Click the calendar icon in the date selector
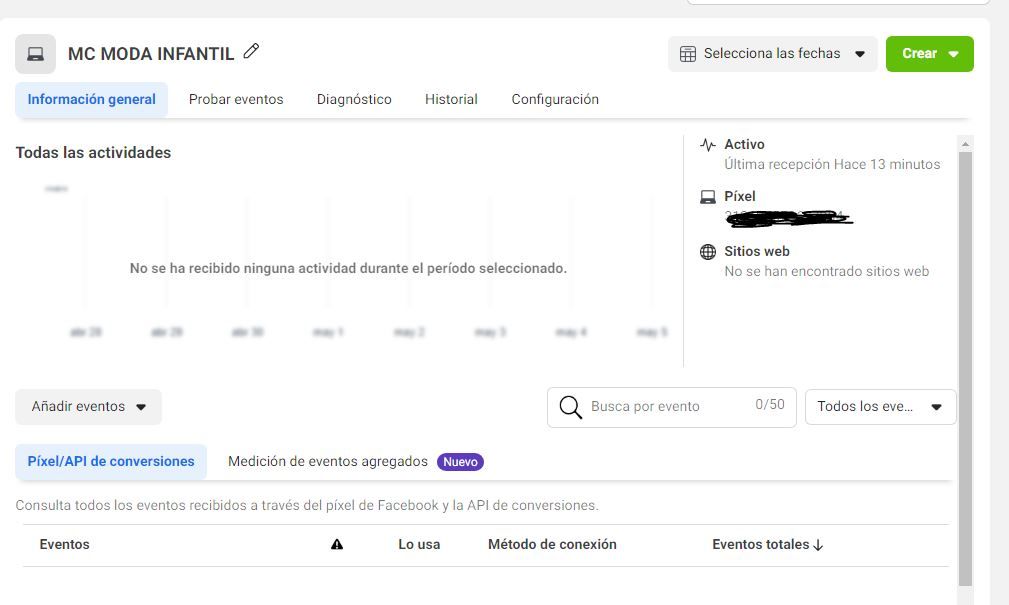 [688, 54]
